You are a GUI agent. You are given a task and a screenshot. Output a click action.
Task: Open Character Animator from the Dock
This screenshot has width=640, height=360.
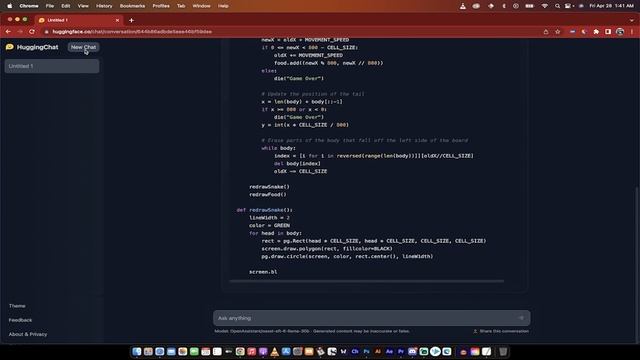click(x=355, y=351)
